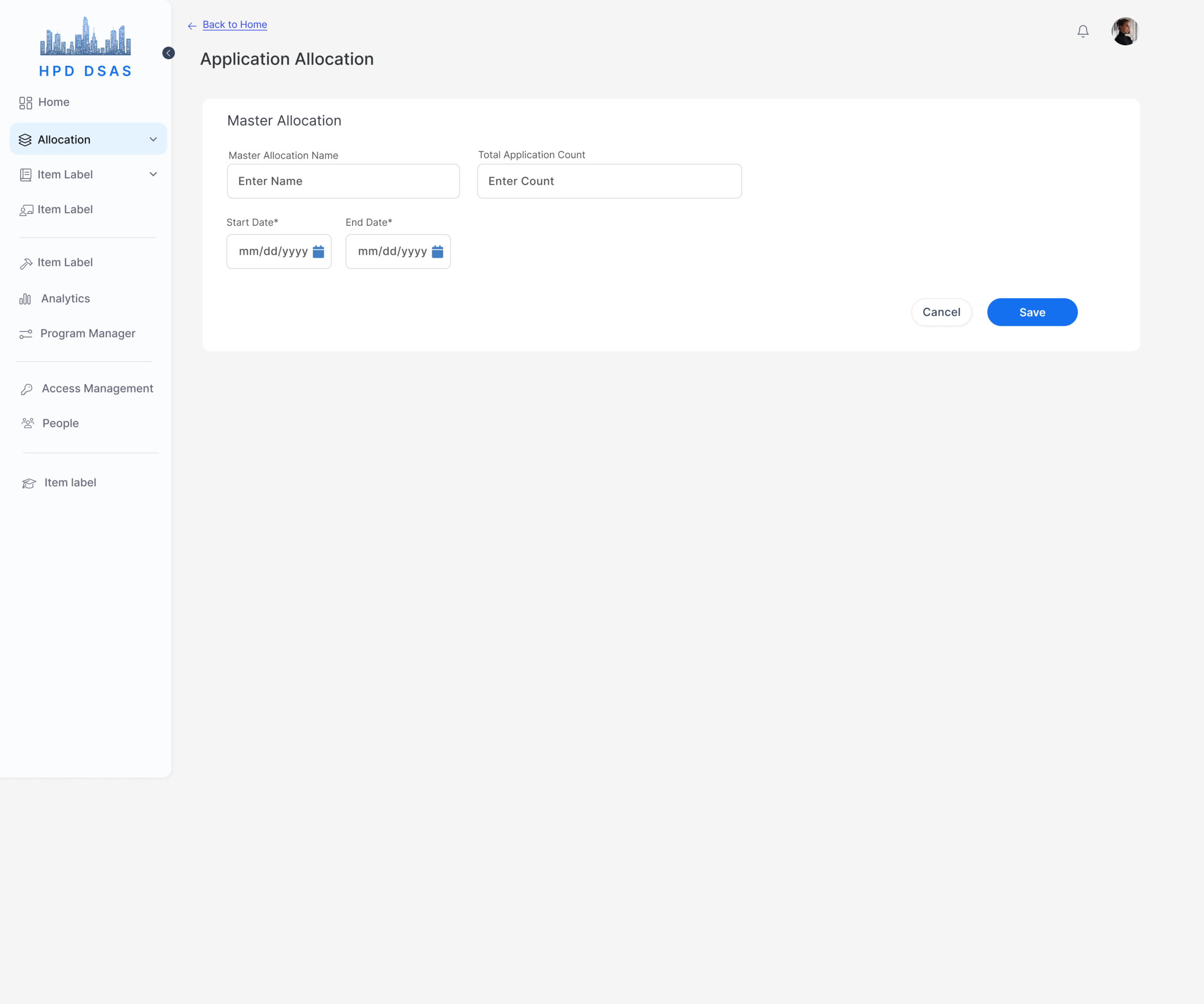
Task: Open the Program Manager menu item
Action: [x=87, y=334]
